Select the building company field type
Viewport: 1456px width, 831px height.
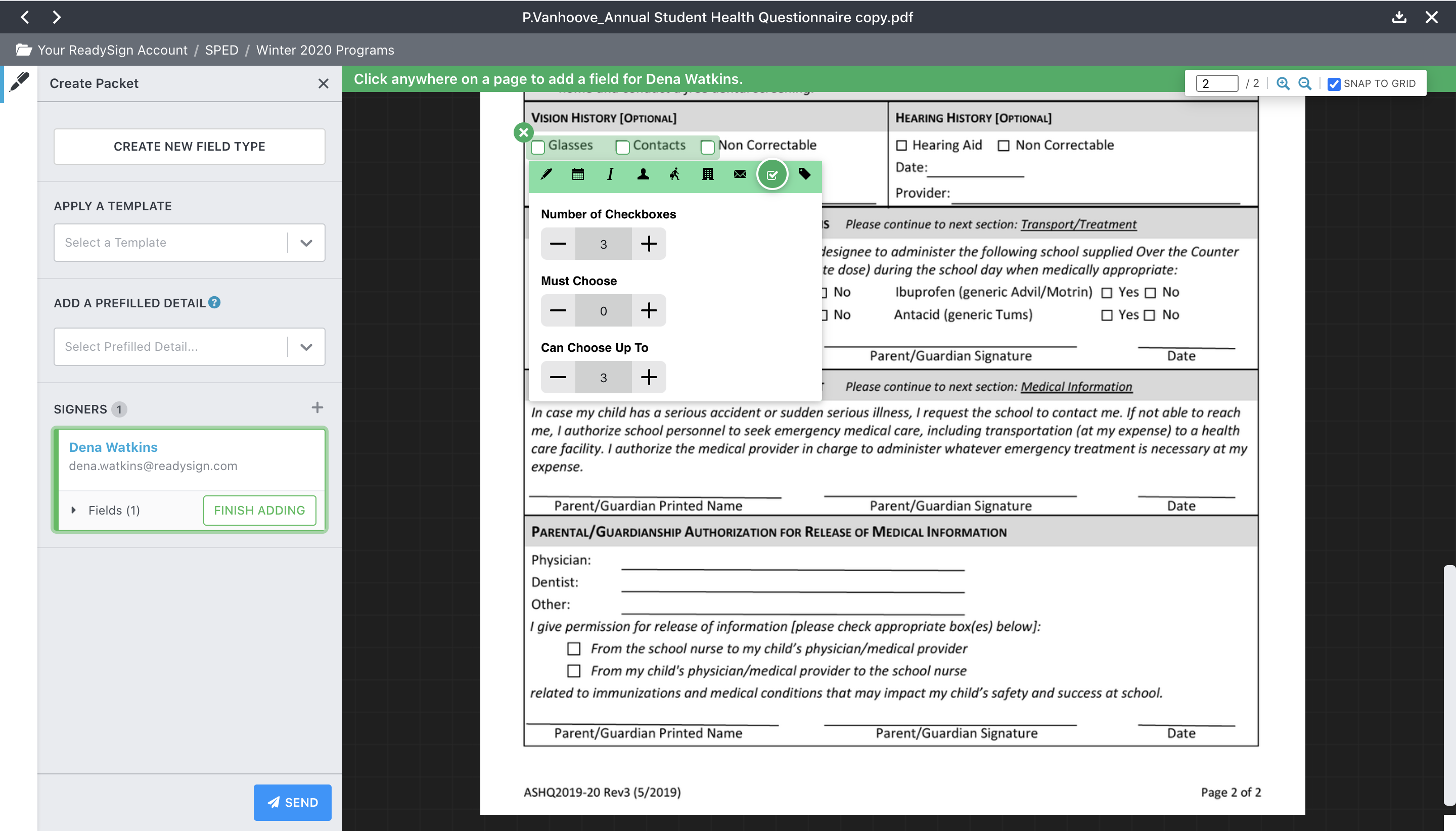click(x=708, y=174)
